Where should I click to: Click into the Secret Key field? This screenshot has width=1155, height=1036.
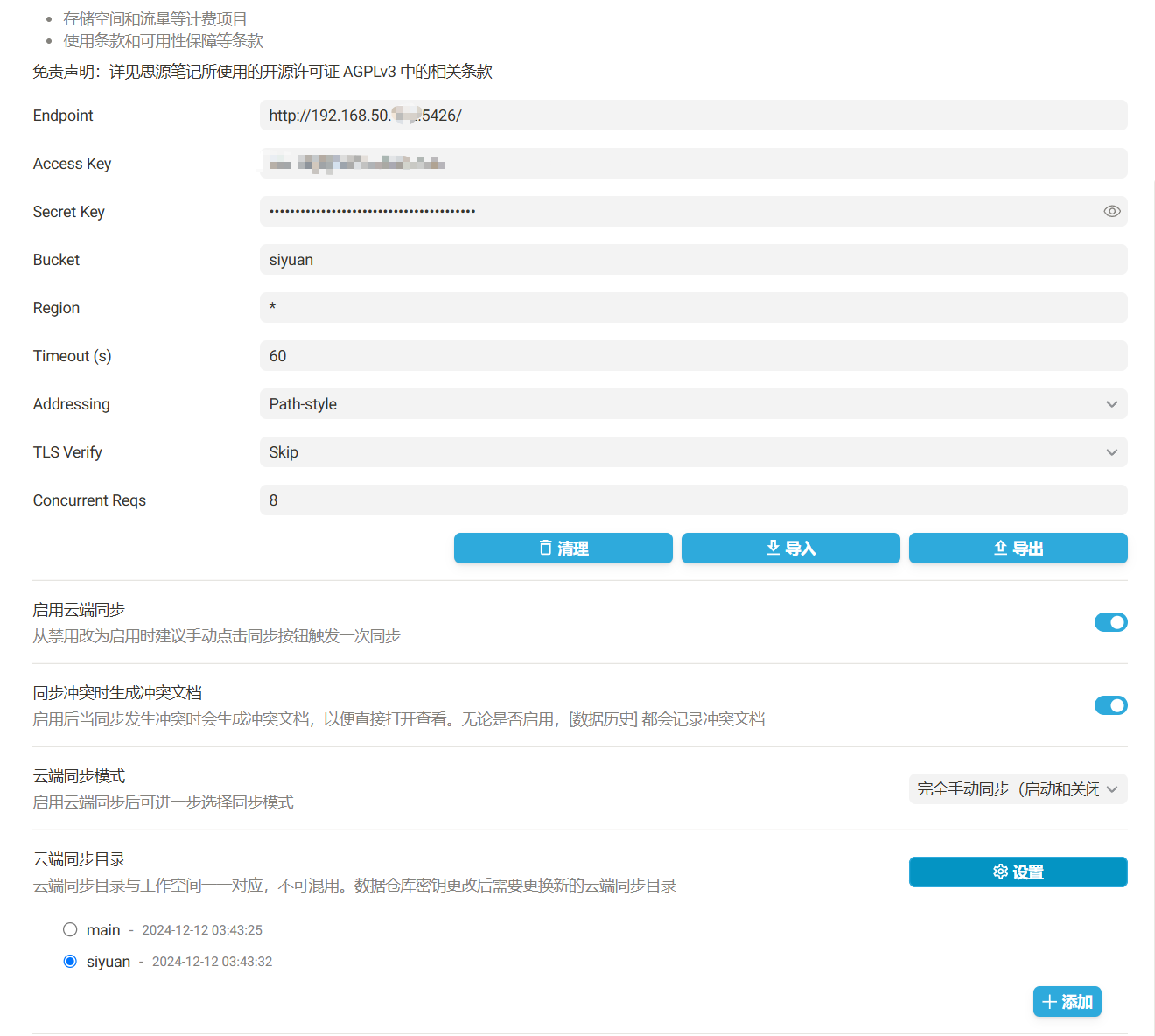click(x=693, y=212)
